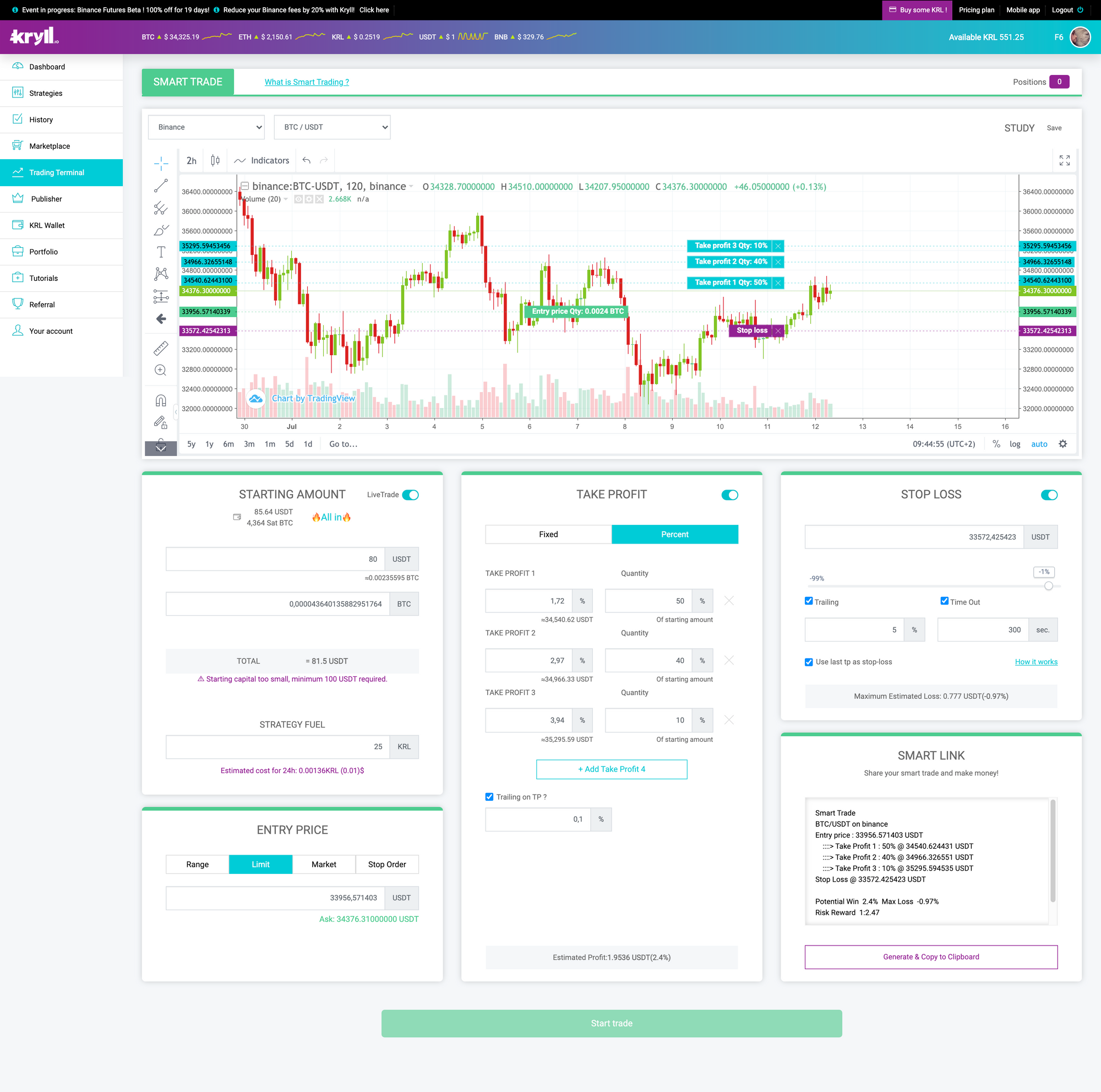Click the wallet icon near balance

[237, 517]
